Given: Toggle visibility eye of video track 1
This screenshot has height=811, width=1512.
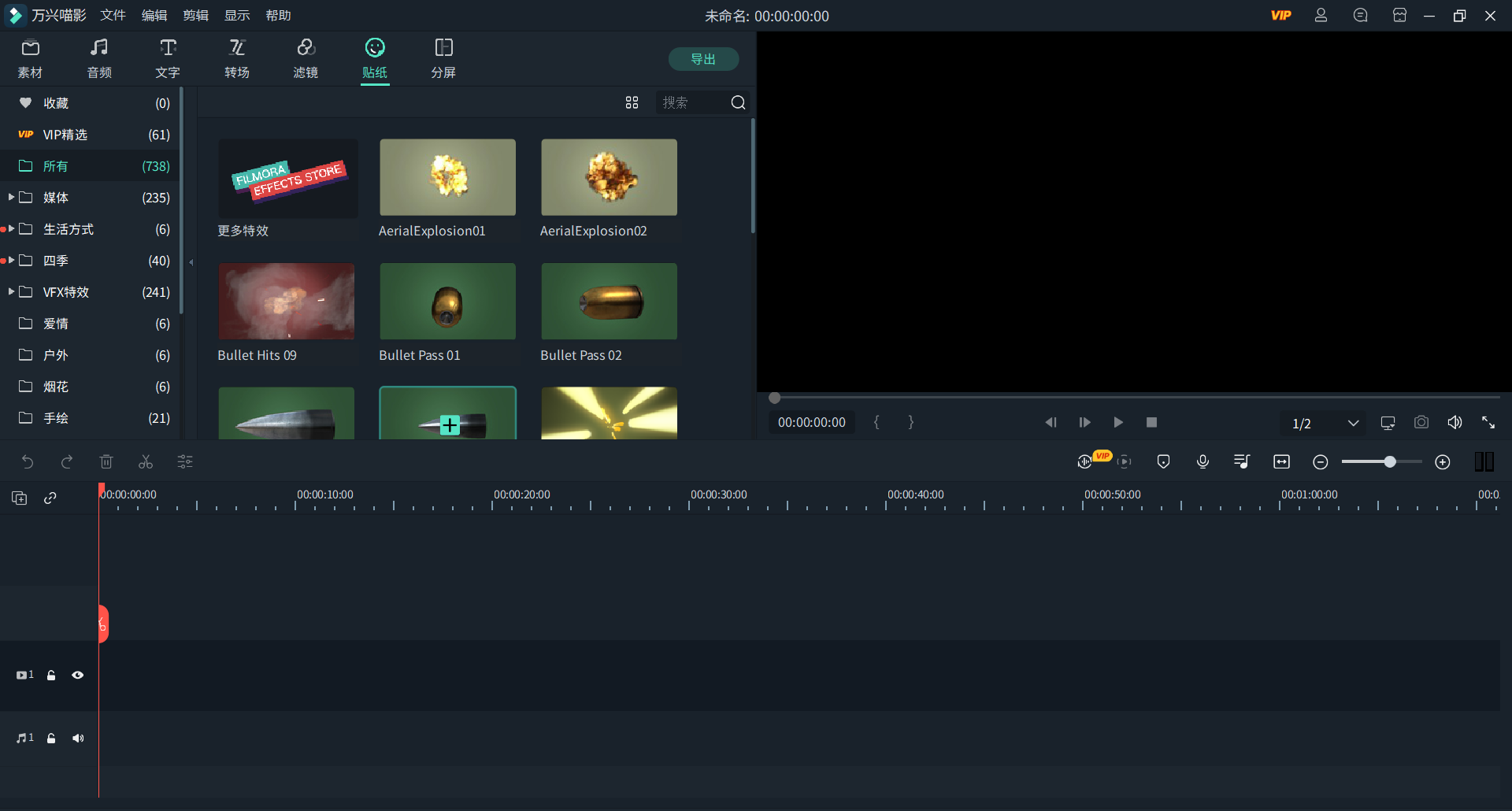Looking at the screenshot, I should coord(78,676).
